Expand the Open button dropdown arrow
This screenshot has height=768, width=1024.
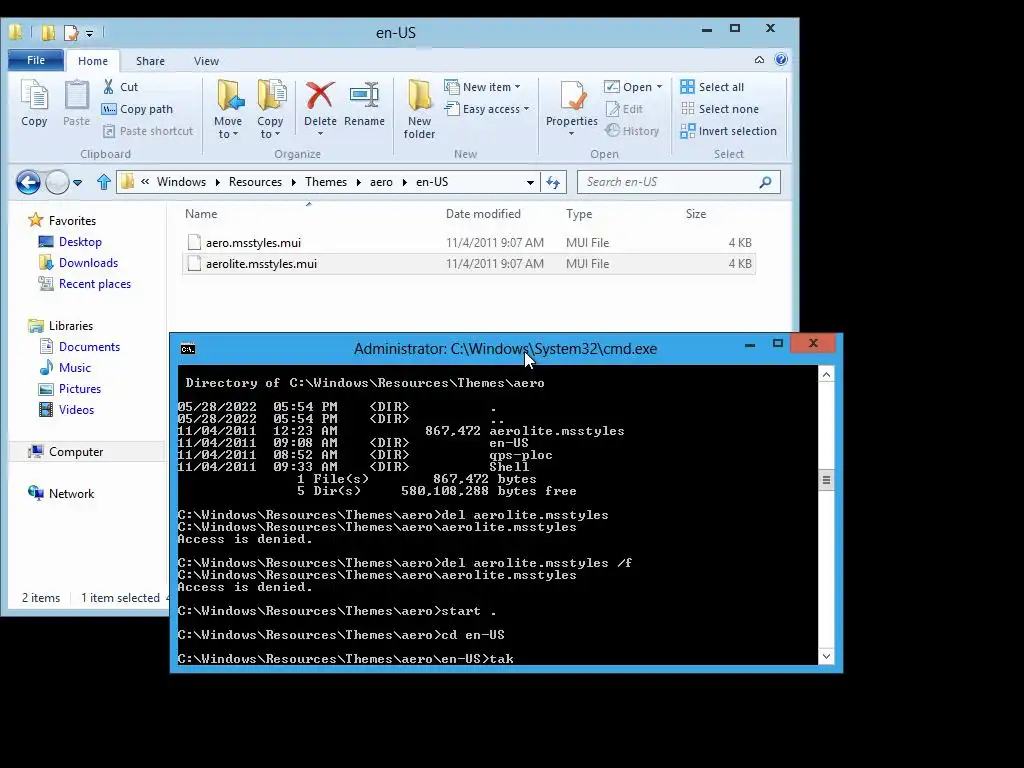660,87
